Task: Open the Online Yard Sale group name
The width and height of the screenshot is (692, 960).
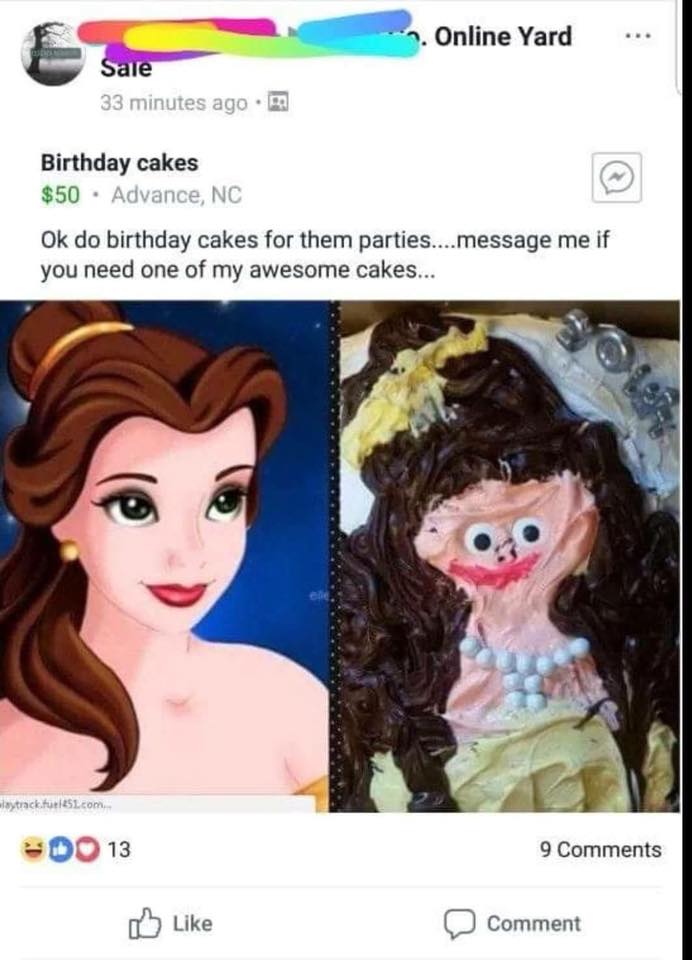Action: pos(504,37)
